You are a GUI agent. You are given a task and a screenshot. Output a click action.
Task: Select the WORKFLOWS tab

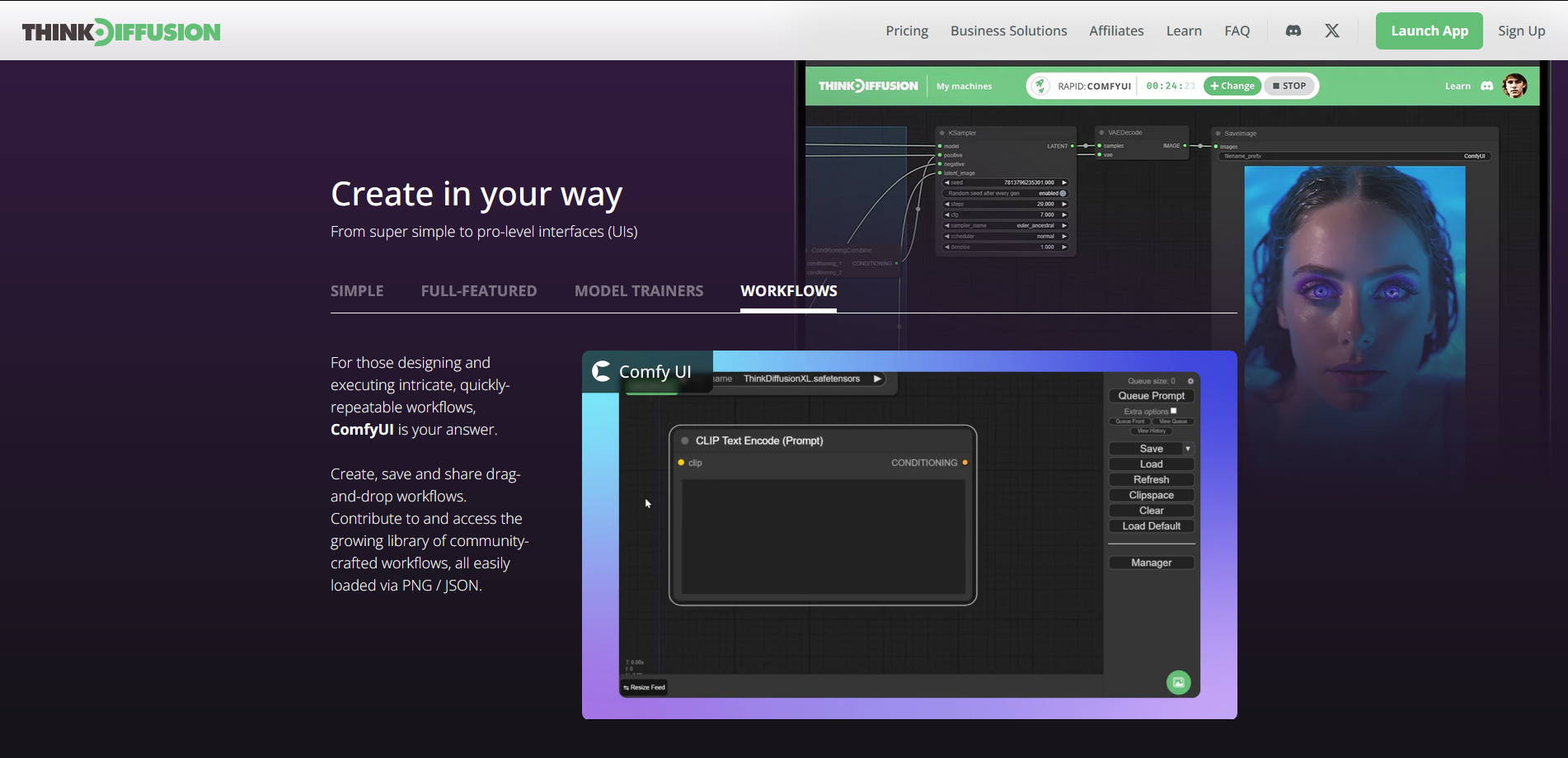(789, 290)
